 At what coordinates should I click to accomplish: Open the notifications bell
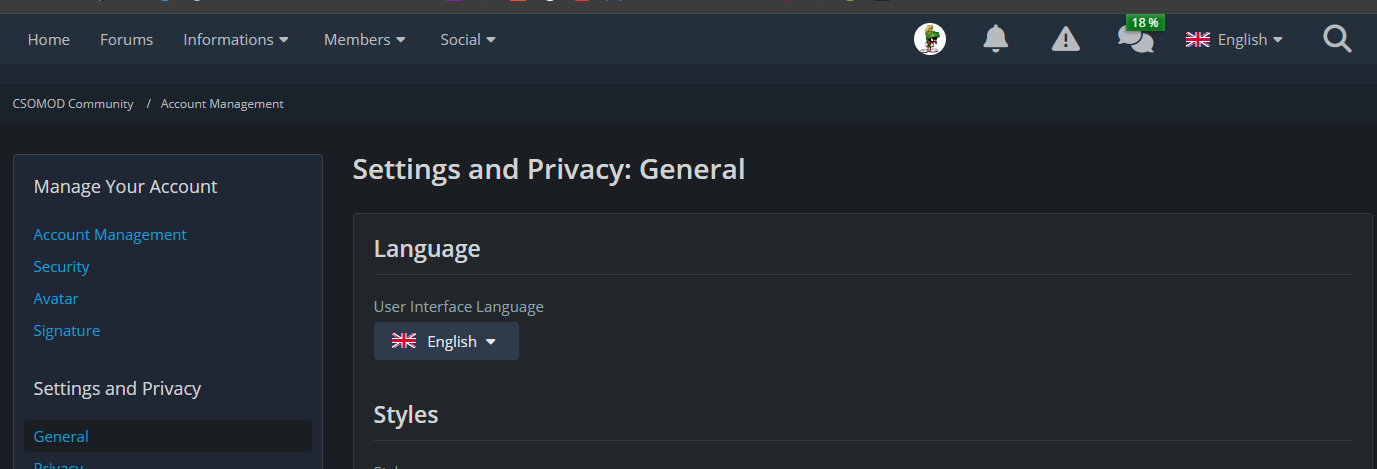click(x=995, y=40)
